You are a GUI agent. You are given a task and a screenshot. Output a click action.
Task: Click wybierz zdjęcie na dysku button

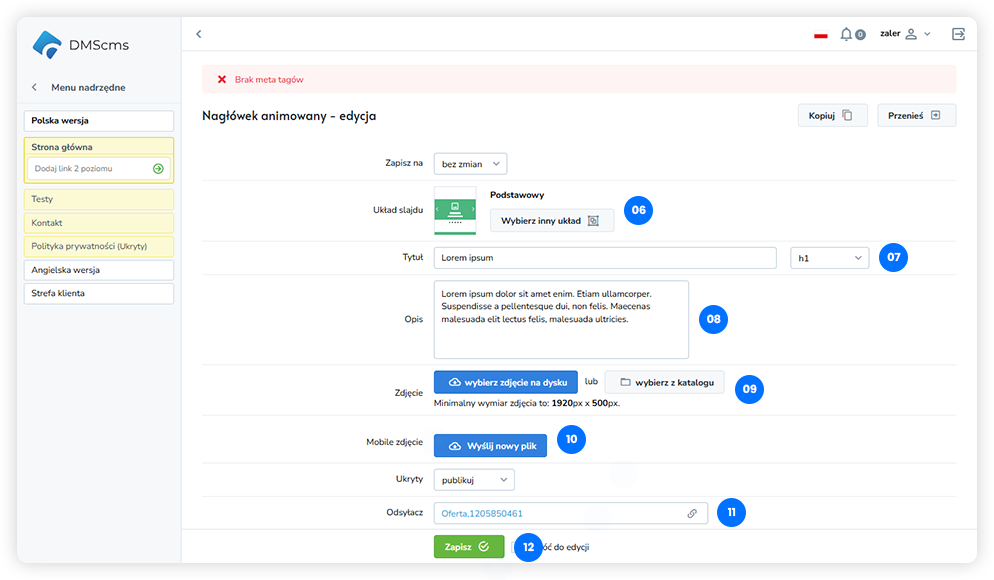[505, 382]
